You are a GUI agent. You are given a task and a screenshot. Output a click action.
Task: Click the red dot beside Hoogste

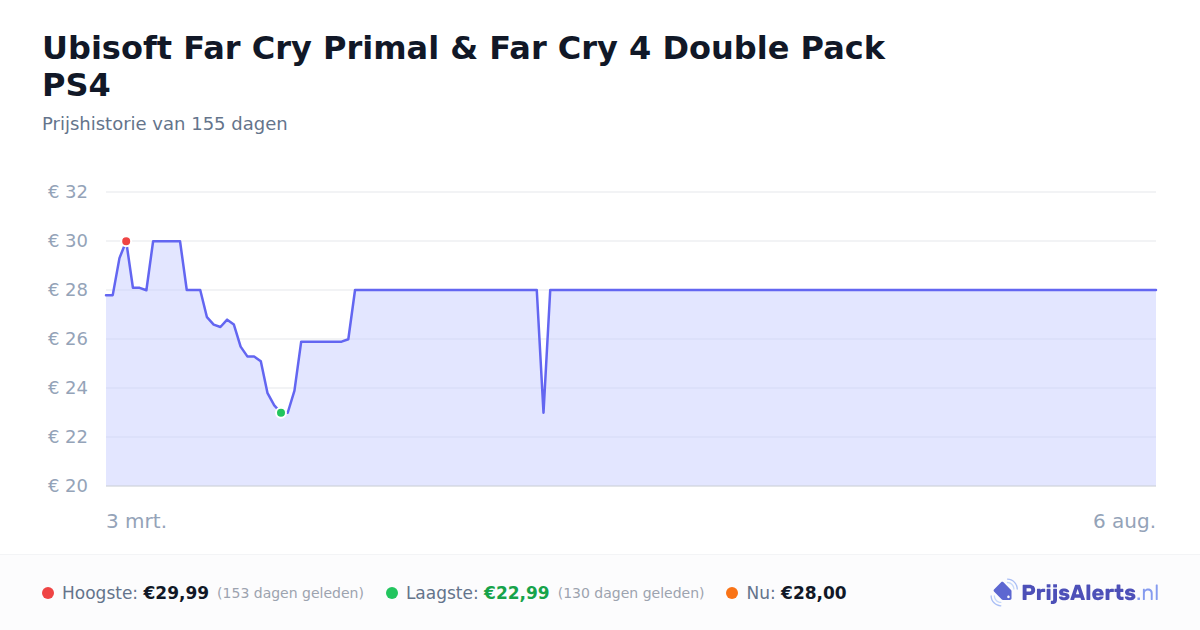click(x=48, y=593)
